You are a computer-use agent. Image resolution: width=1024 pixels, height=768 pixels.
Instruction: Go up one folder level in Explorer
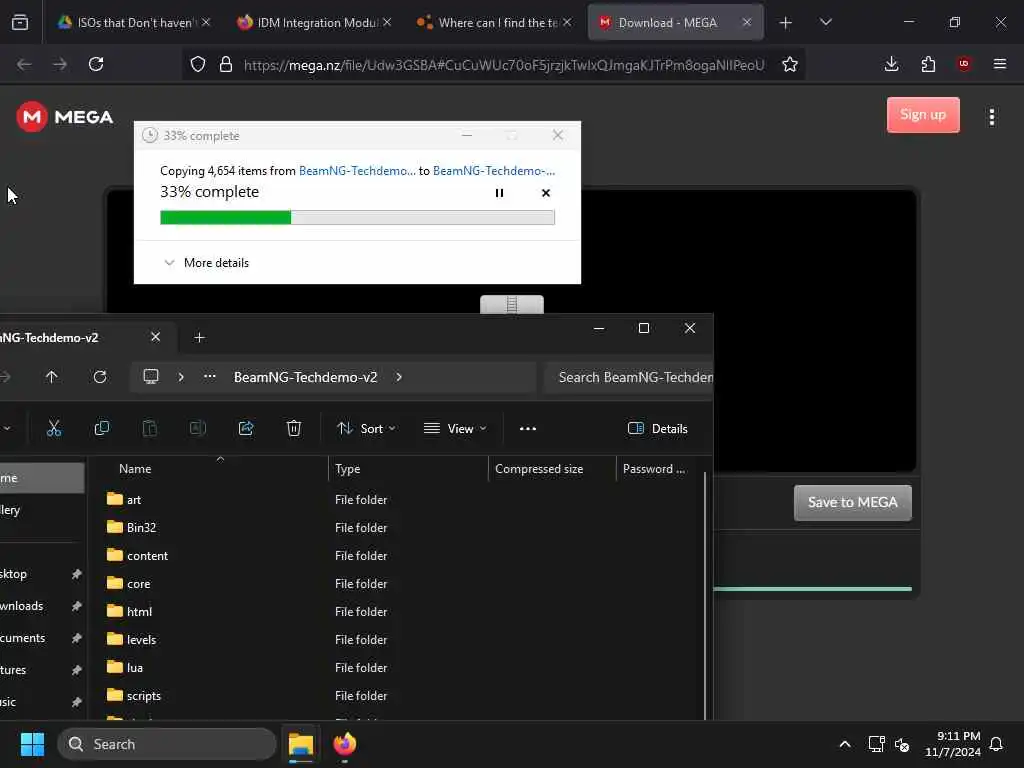click(x=52, y=377)
